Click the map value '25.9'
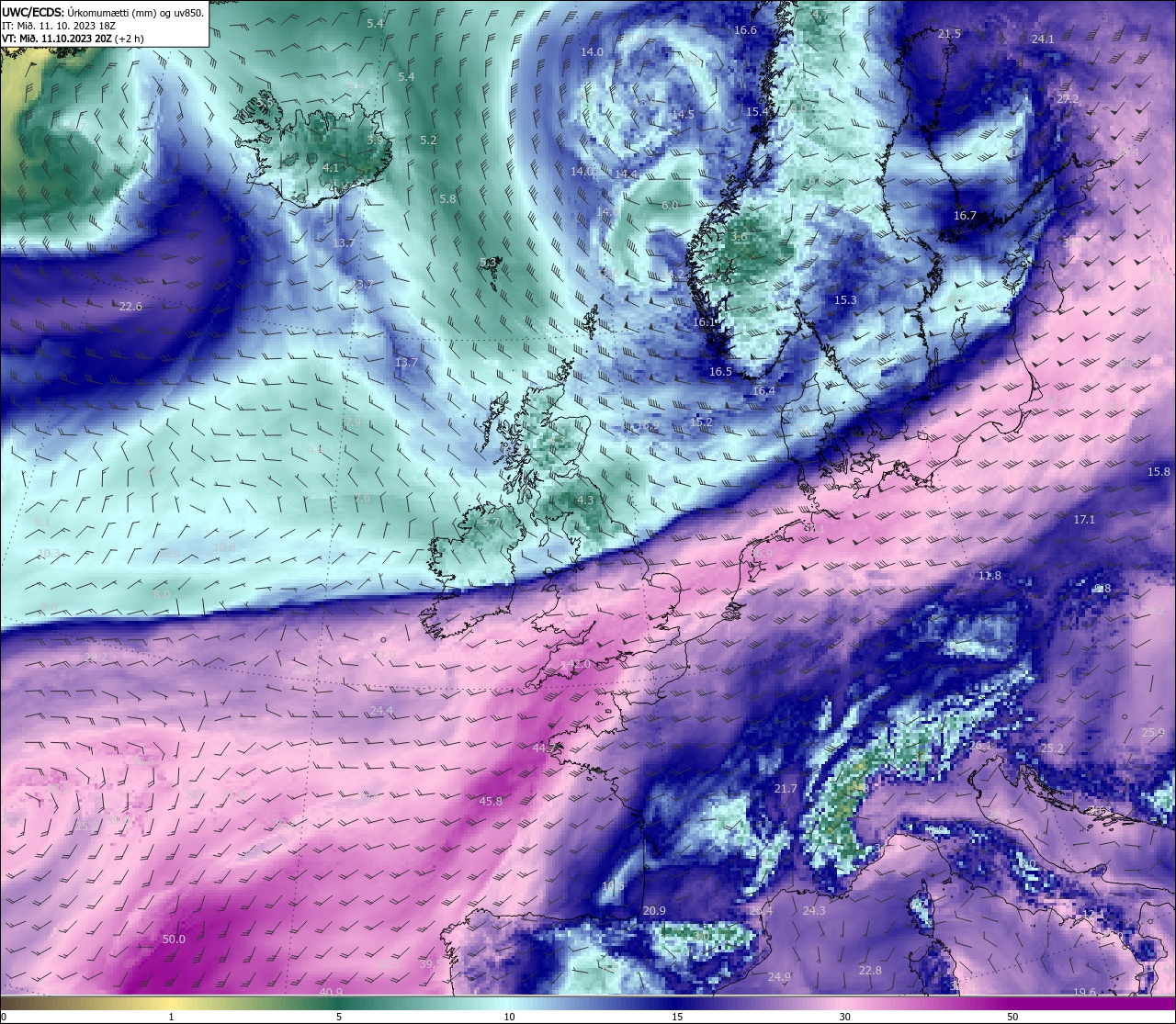This screenshot has height=1024, width=1176. point(1153,732)
